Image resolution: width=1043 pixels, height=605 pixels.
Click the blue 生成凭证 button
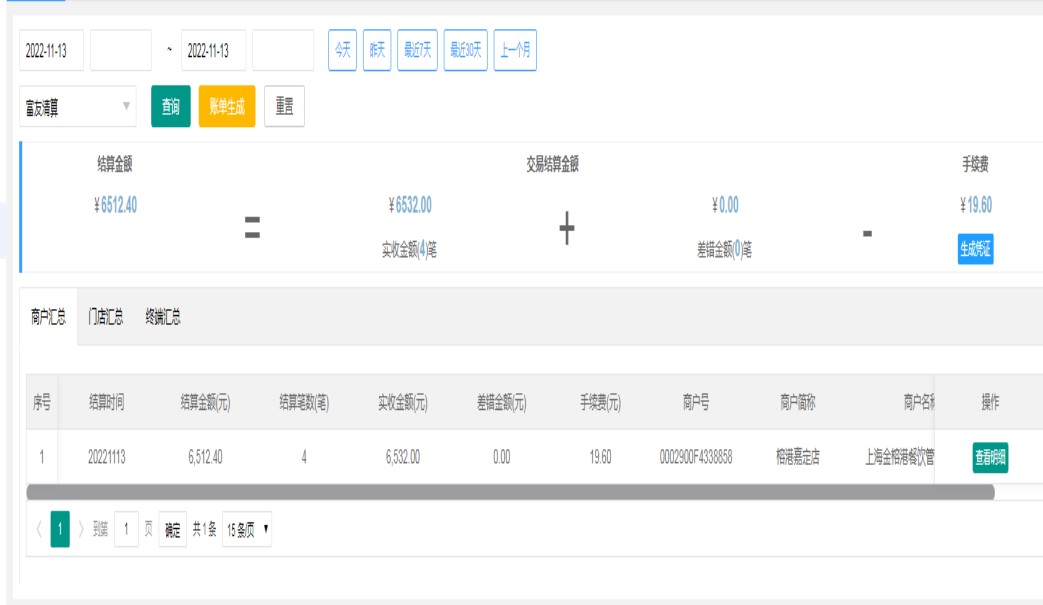pyautogui.click(x=975, y=247)
